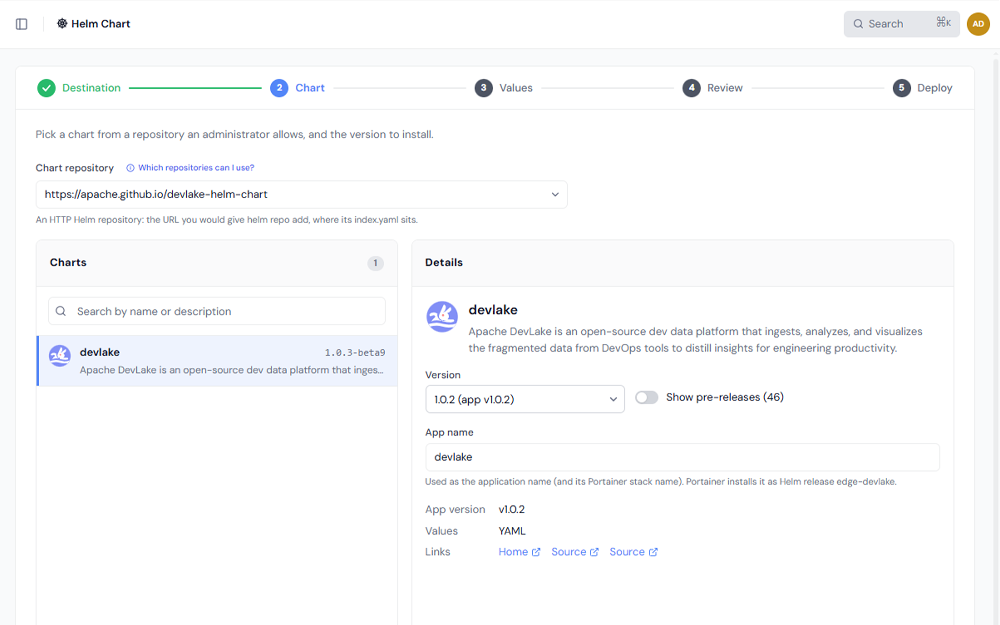Click the large devlake logo in Details
The height and width of the screenshot is (625, 1000).
coord(442,317)
